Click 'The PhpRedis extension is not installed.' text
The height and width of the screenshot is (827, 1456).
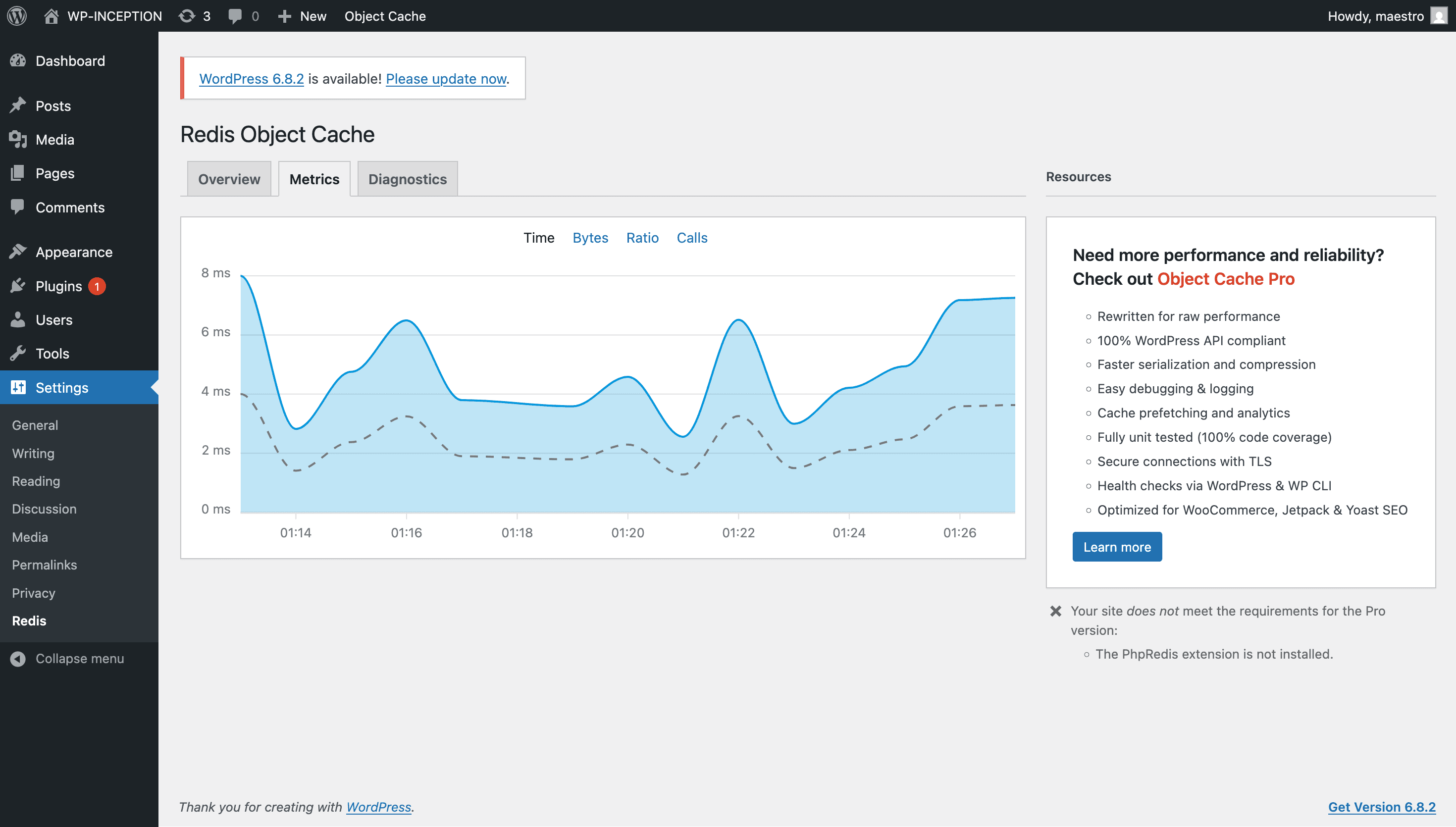click(1214, 654)
